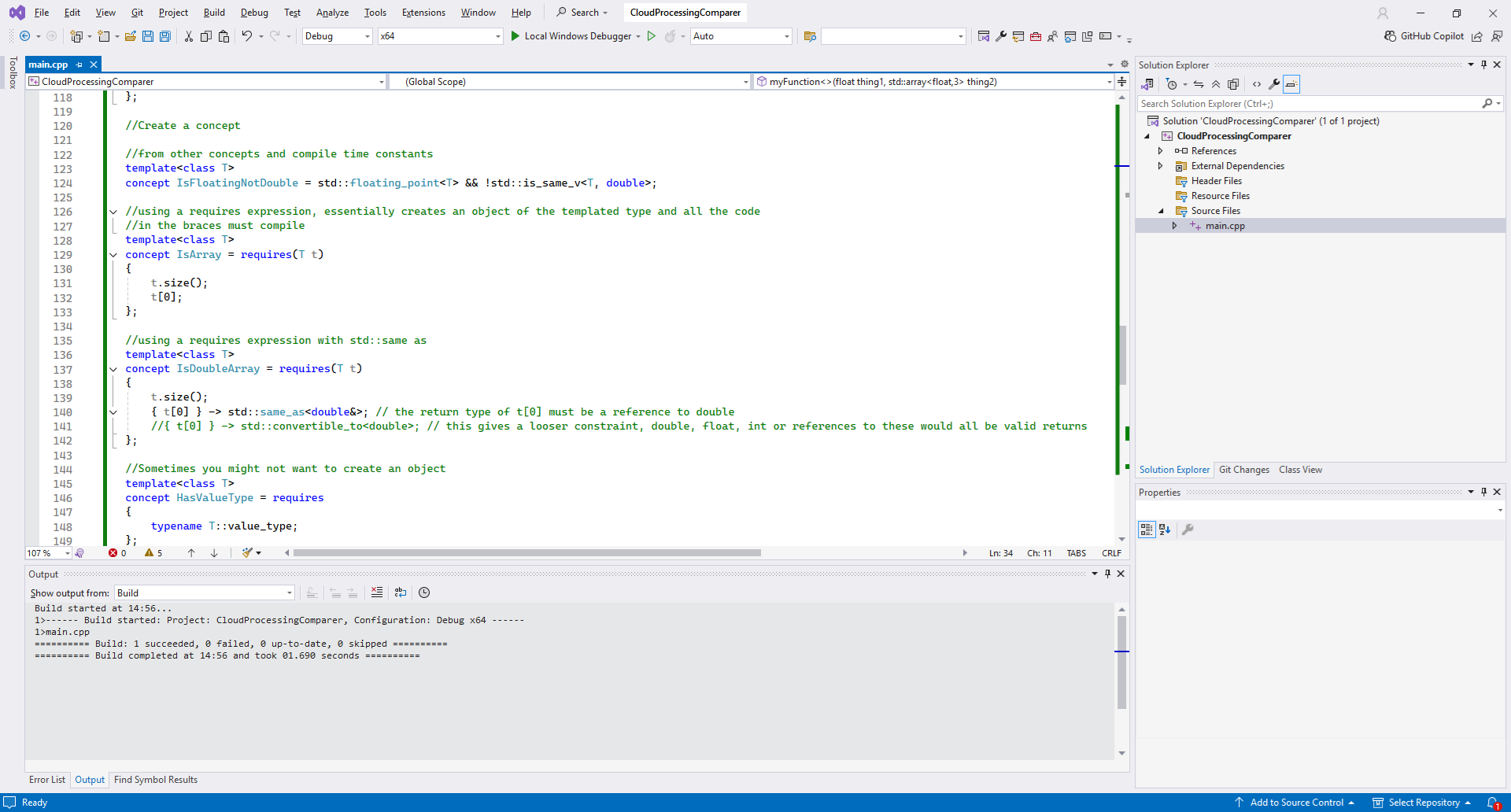The width and height of the screenshot is (1511, 812).
Task: Toggle Word Wrap in the Output window
Action: [x=401, y=592]
